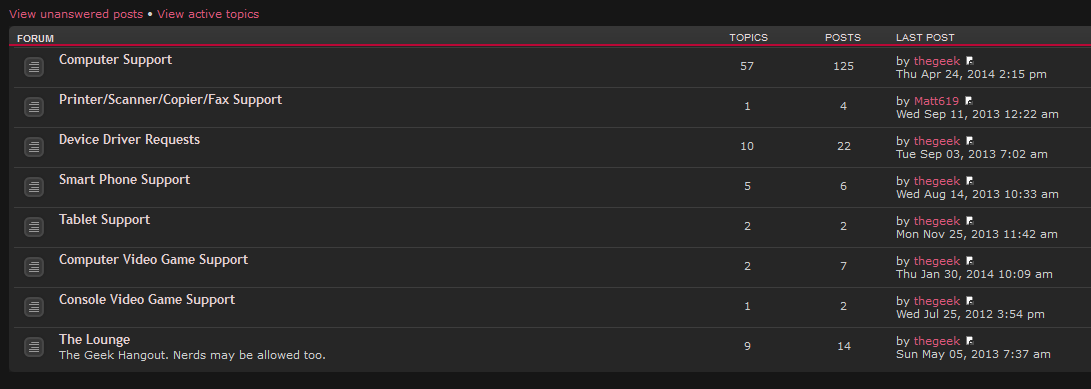View latest post icon in Computer Support row

pos(970,61)
